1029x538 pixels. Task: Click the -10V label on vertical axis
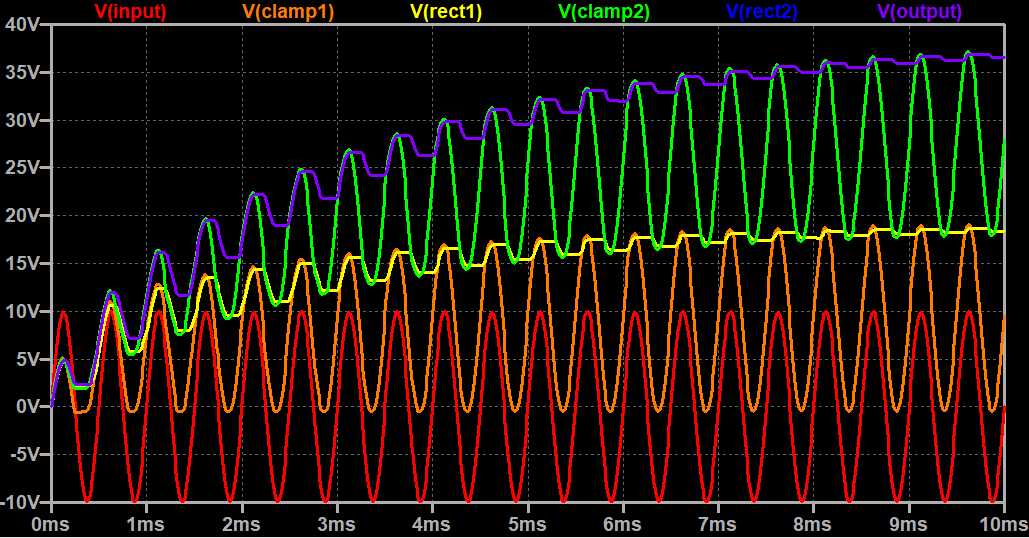pyautogui.click(x=22, y=502)
